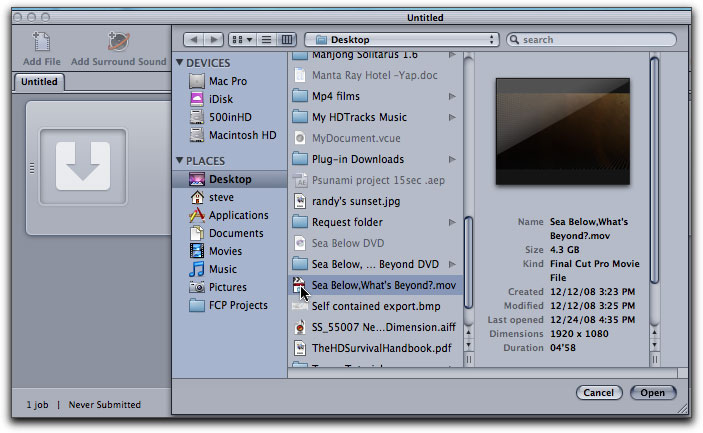703x433 pixels.
Task: Switch to list view mode
Action: click(266, 39)
